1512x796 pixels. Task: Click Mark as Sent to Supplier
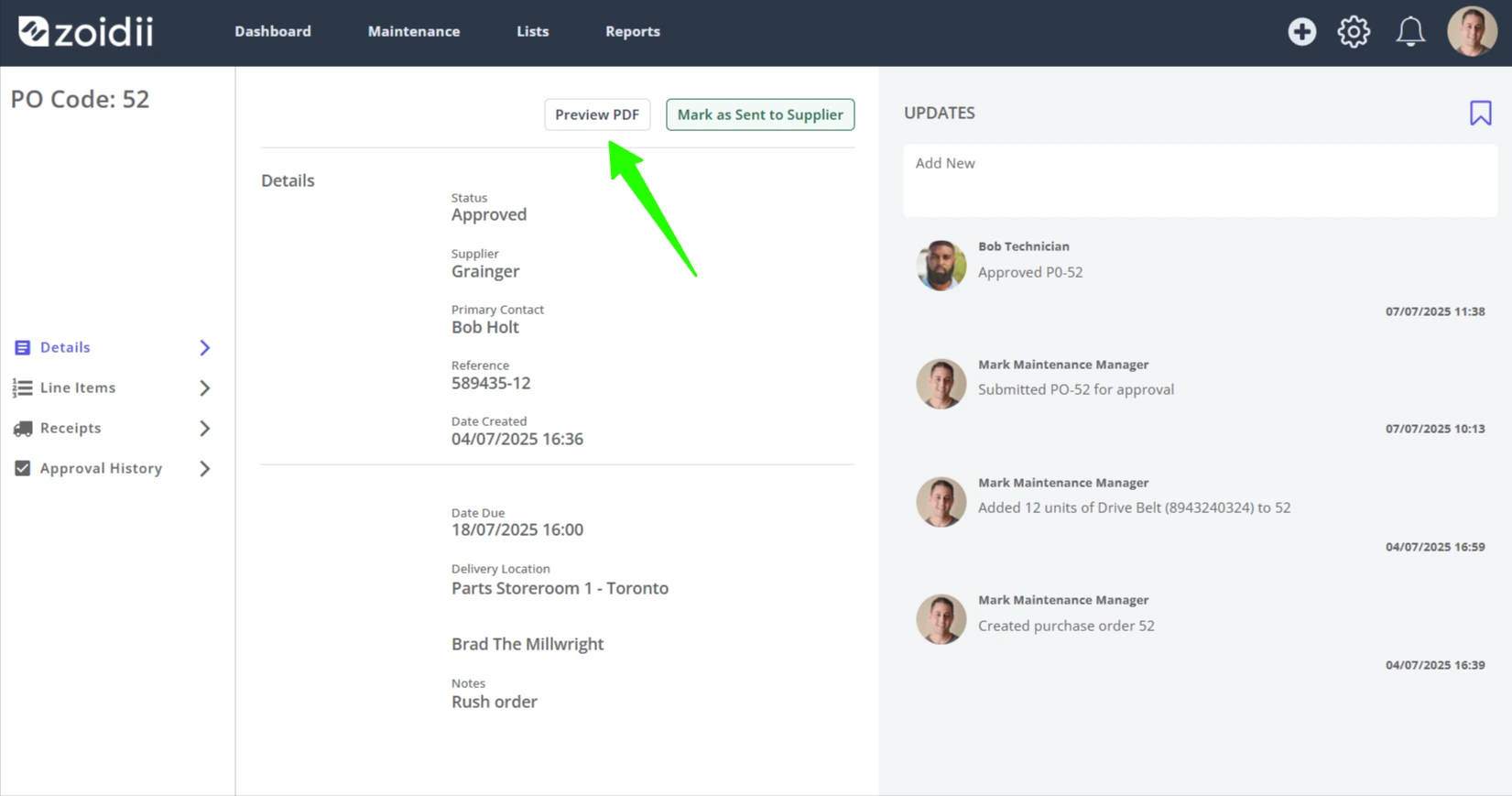(x=760, y=114)
